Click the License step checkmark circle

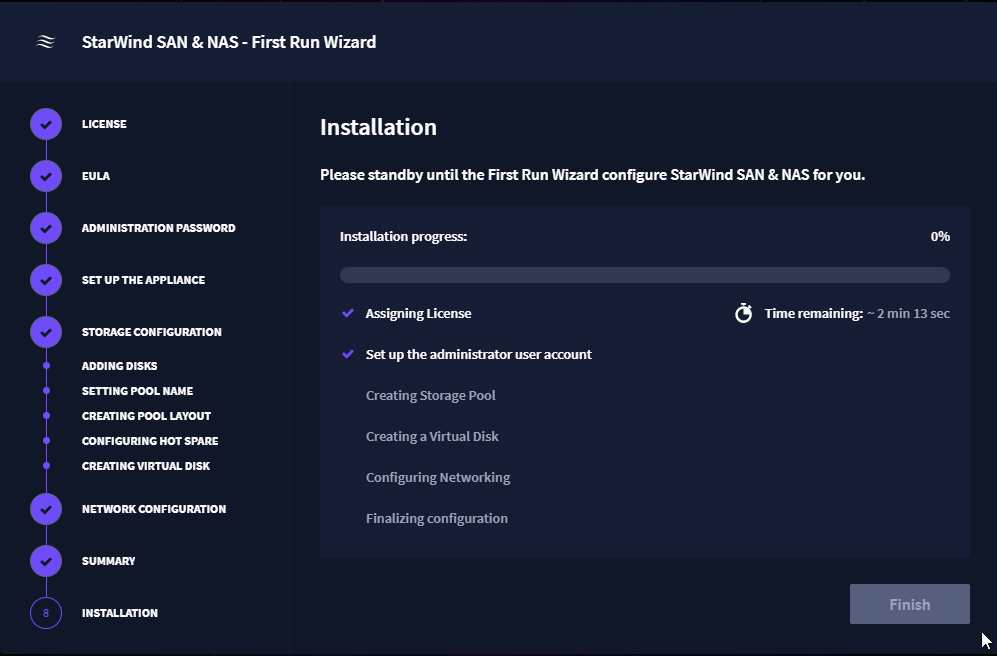pyautogui.click(x=46, y=124)
